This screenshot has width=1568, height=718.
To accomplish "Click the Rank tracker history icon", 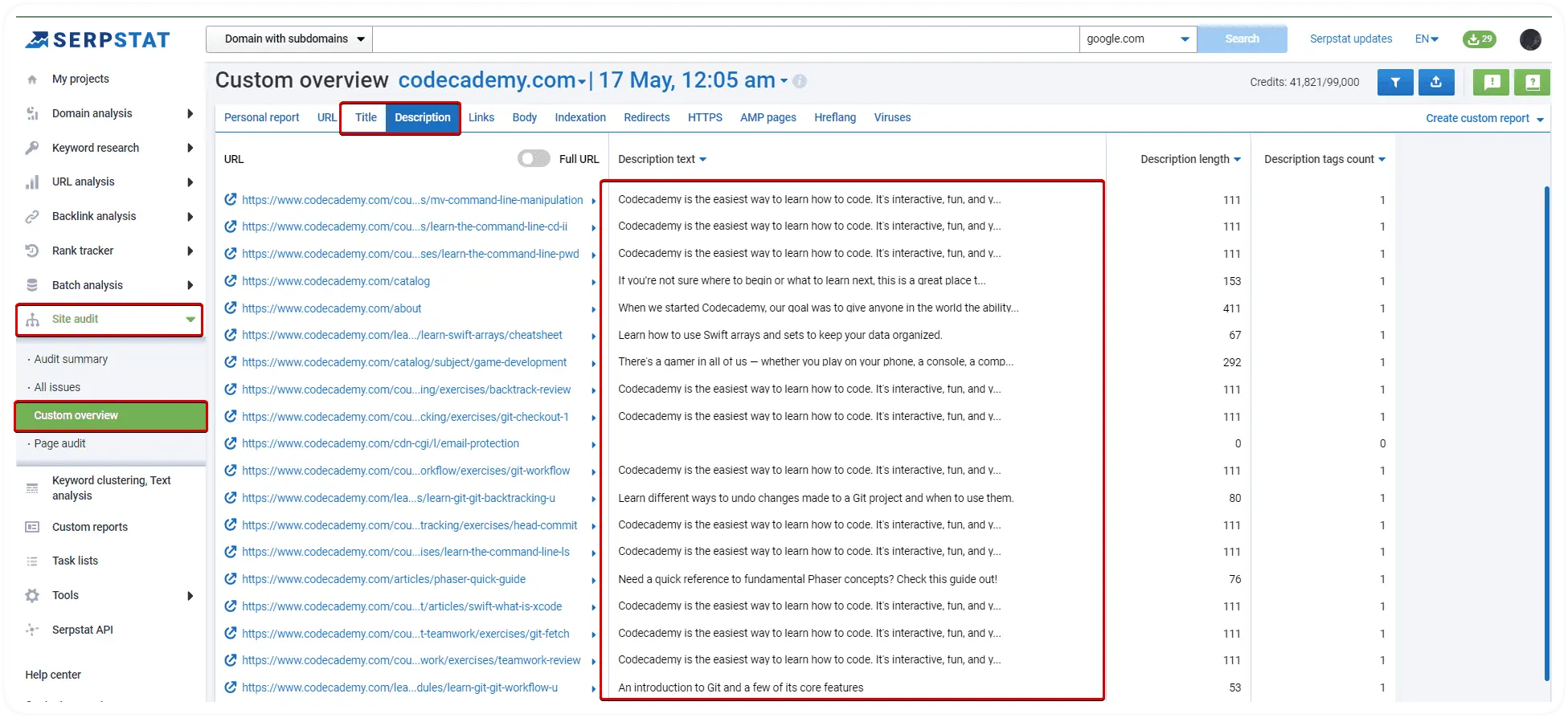I will point(32,251).
